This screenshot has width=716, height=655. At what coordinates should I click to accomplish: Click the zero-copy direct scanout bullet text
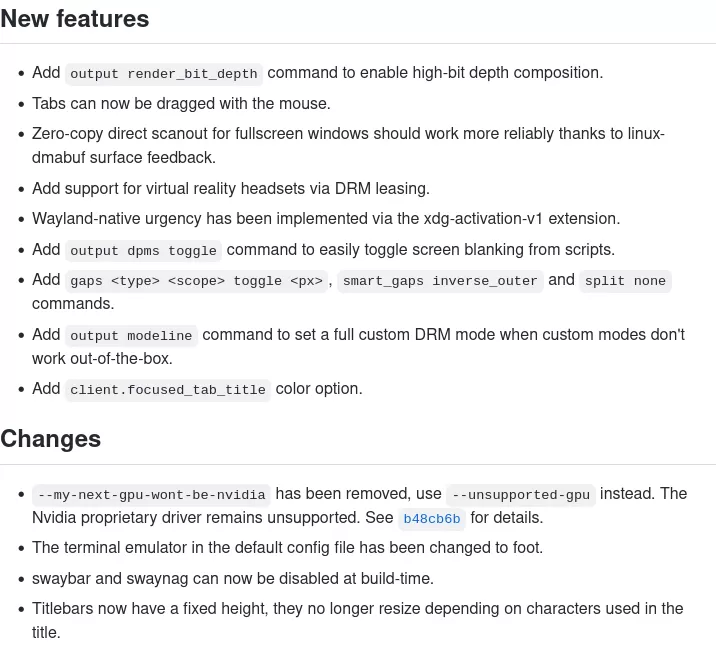[348, 146]
